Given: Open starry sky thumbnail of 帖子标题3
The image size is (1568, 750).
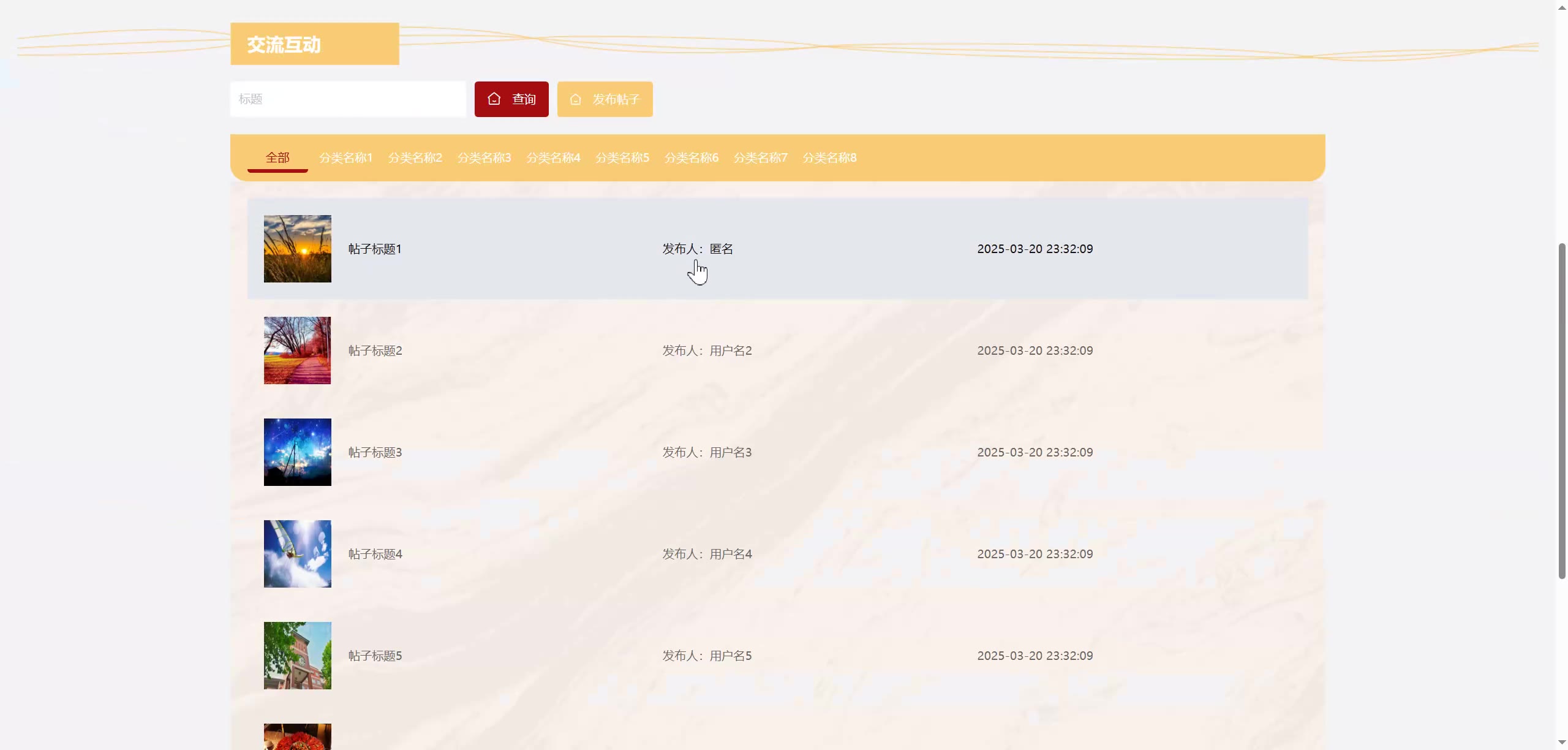Looking at the screenshot, I should 297,452.
